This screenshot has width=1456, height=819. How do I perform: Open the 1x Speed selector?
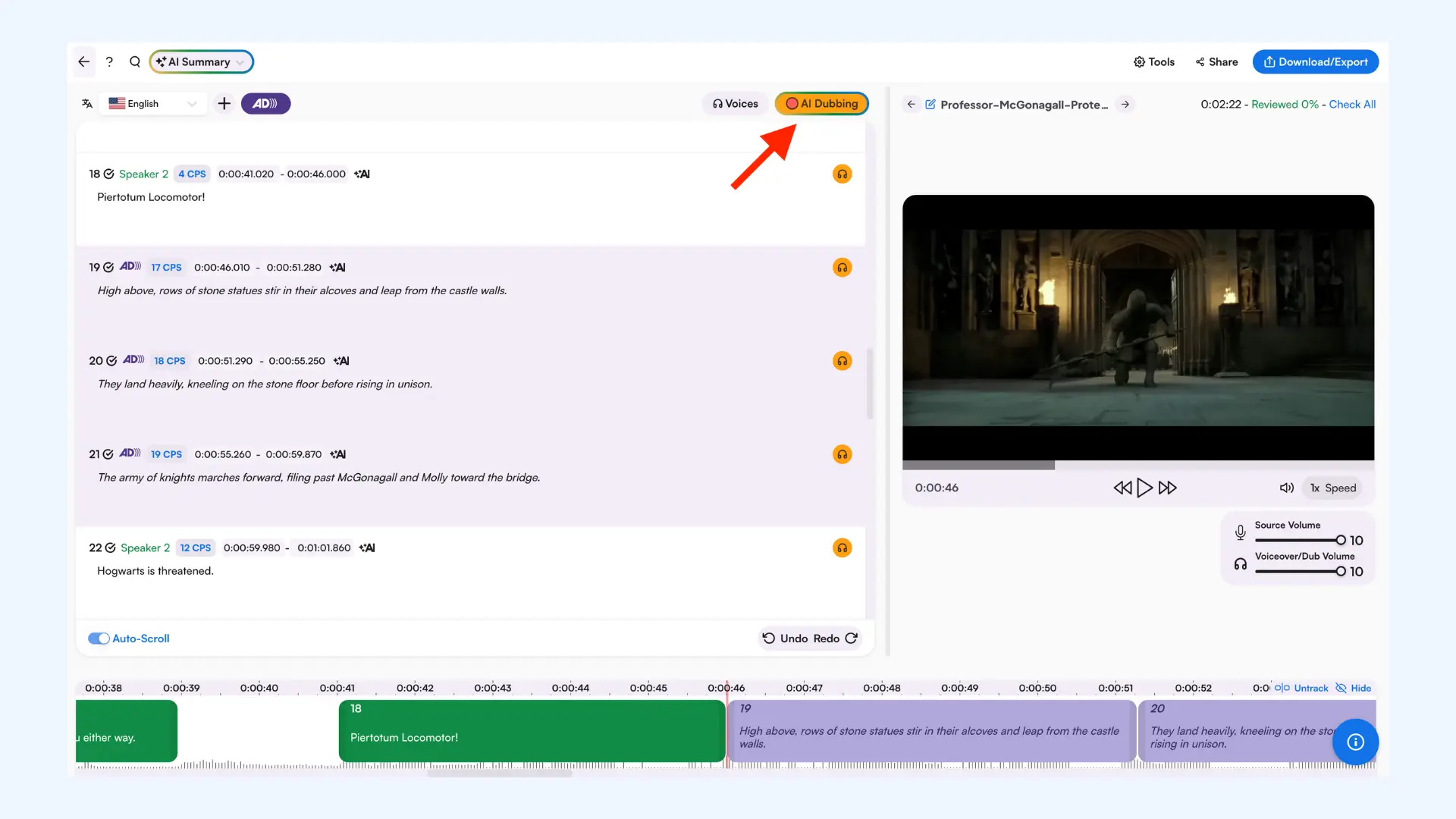[x=1332, y=488]
